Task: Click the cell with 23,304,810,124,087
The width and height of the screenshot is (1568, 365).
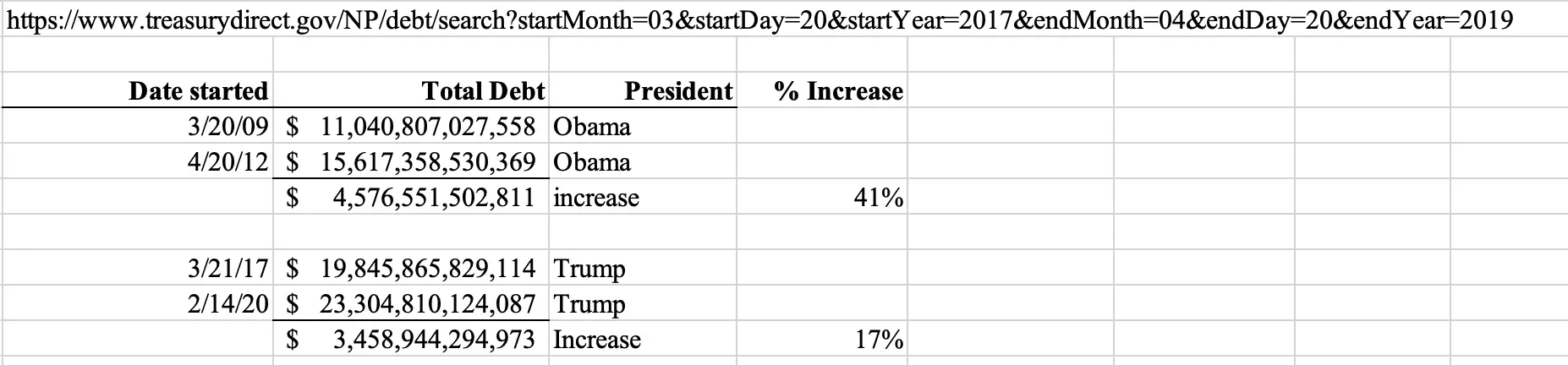Action: coord(427,304)
